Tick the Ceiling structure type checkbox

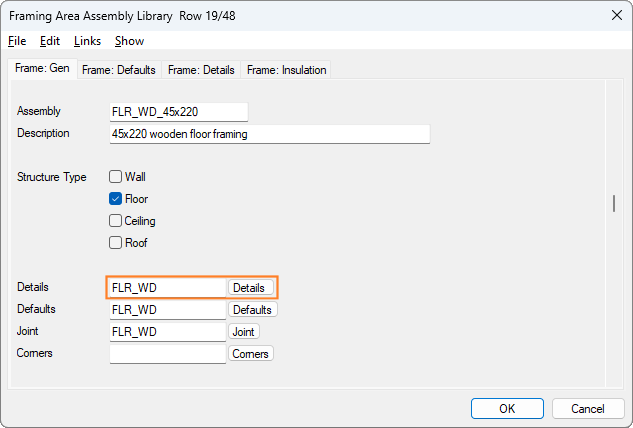(x=116, y=221)
